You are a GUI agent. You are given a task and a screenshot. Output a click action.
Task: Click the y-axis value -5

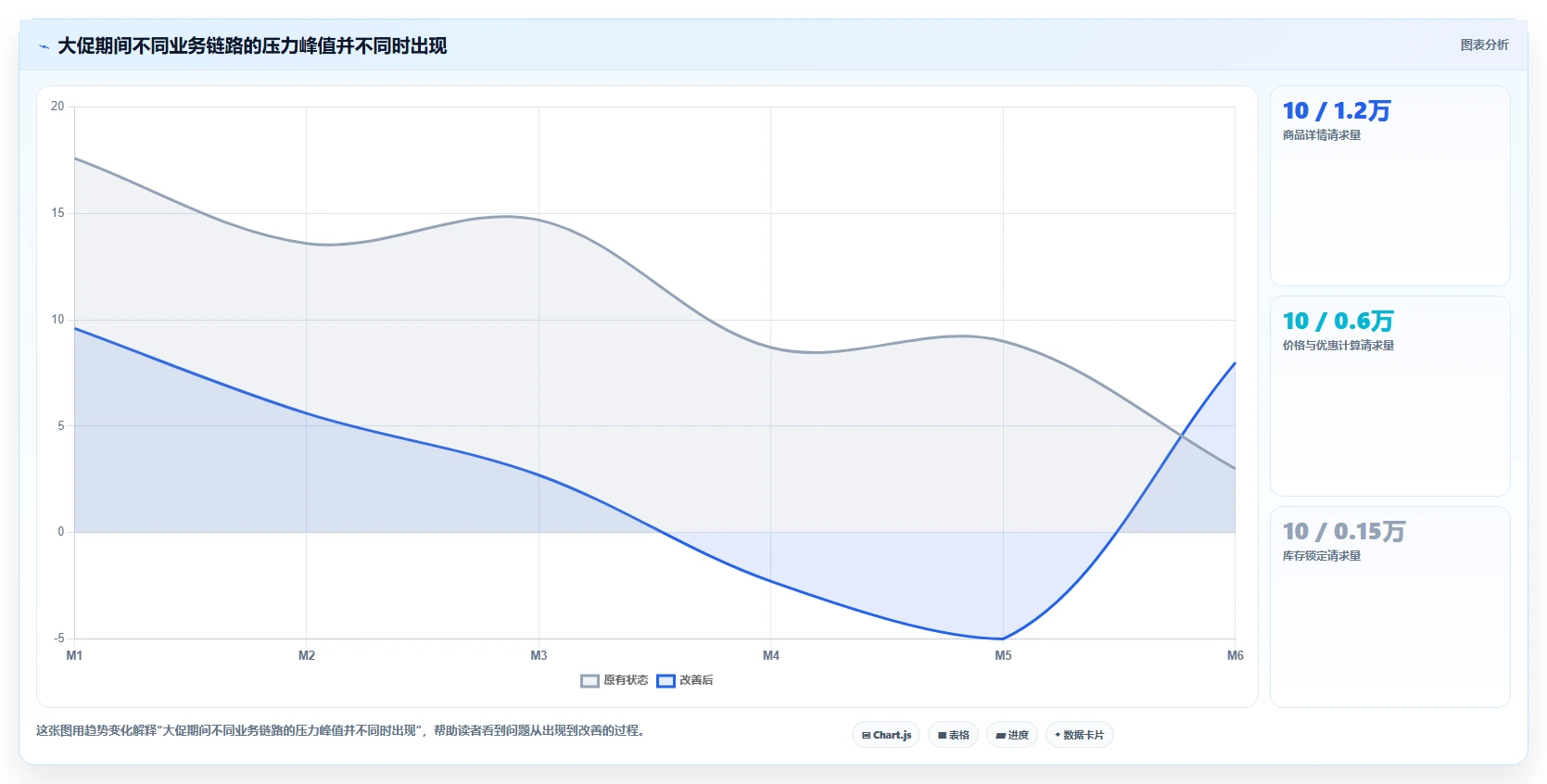[58, 639]
